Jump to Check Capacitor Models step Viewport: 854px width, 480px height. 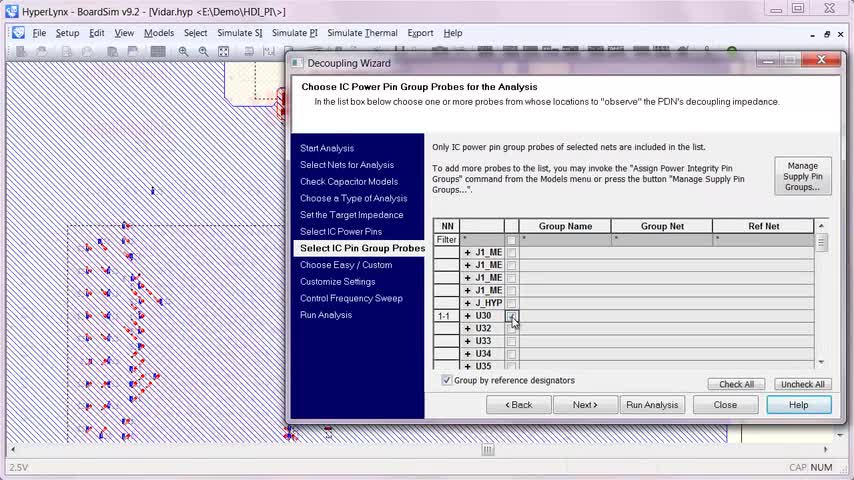click(x=349, y=181)
